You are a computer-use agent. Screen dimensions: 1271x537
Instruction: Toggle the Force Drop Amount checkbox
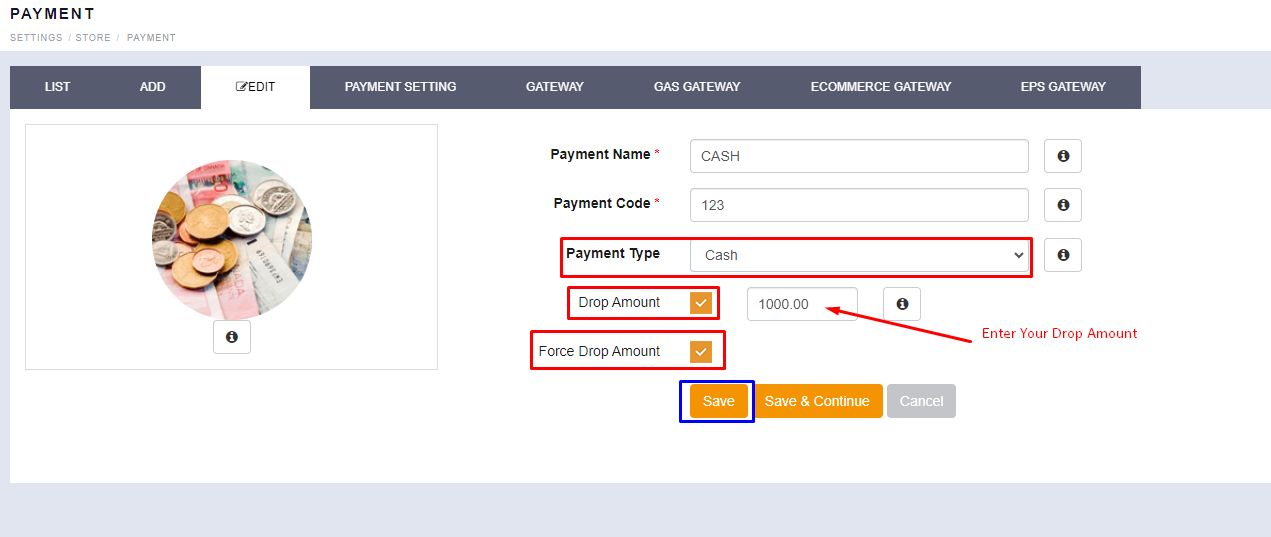click(x=700, y=351)
